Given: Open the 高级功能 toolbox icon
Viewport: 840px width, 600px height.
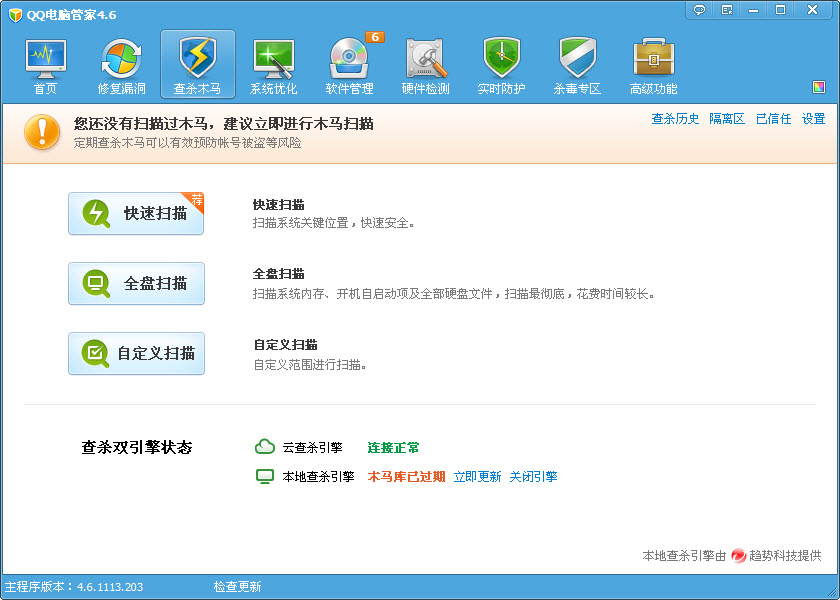Looking at the screenshot, I should point(654,58).
